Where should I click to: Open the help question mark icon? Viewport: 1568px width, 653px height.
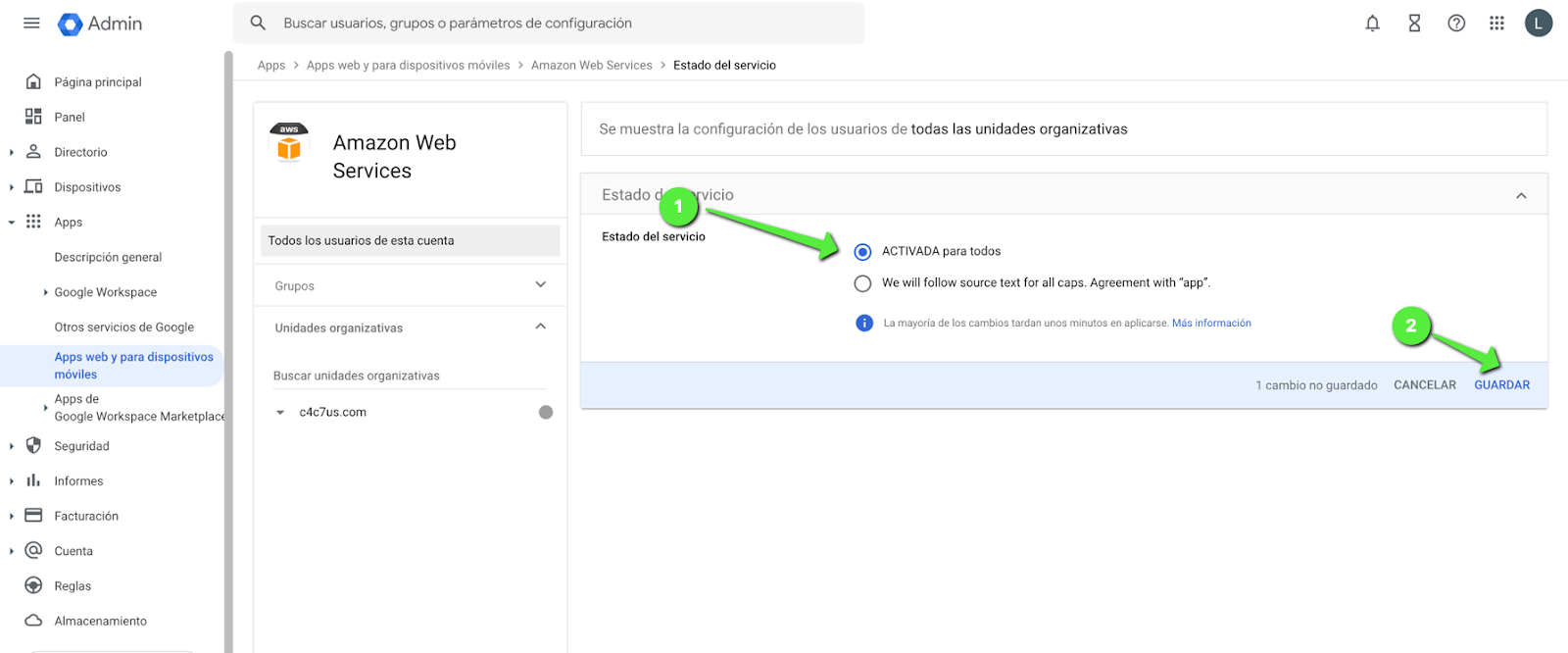(1456, 24)
